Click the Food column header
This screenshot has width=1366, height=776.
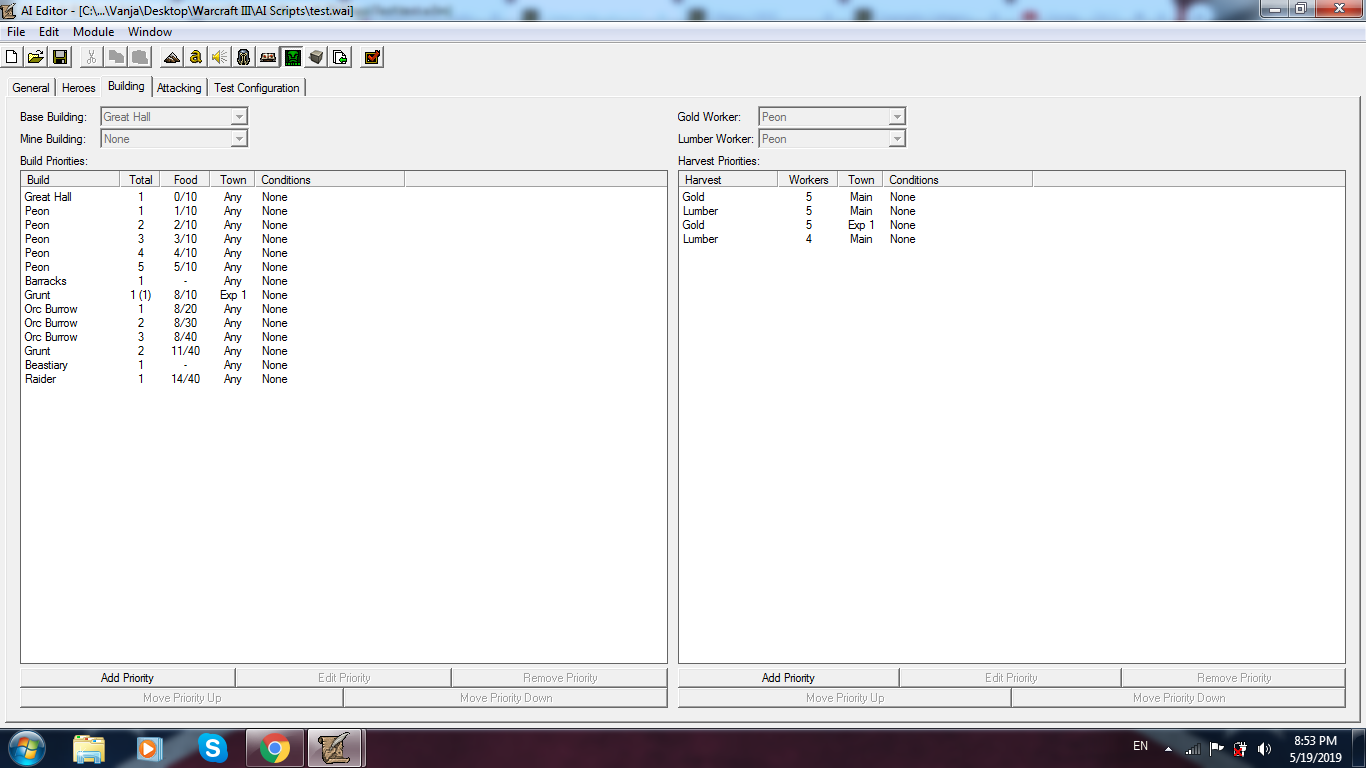(186, 180)
